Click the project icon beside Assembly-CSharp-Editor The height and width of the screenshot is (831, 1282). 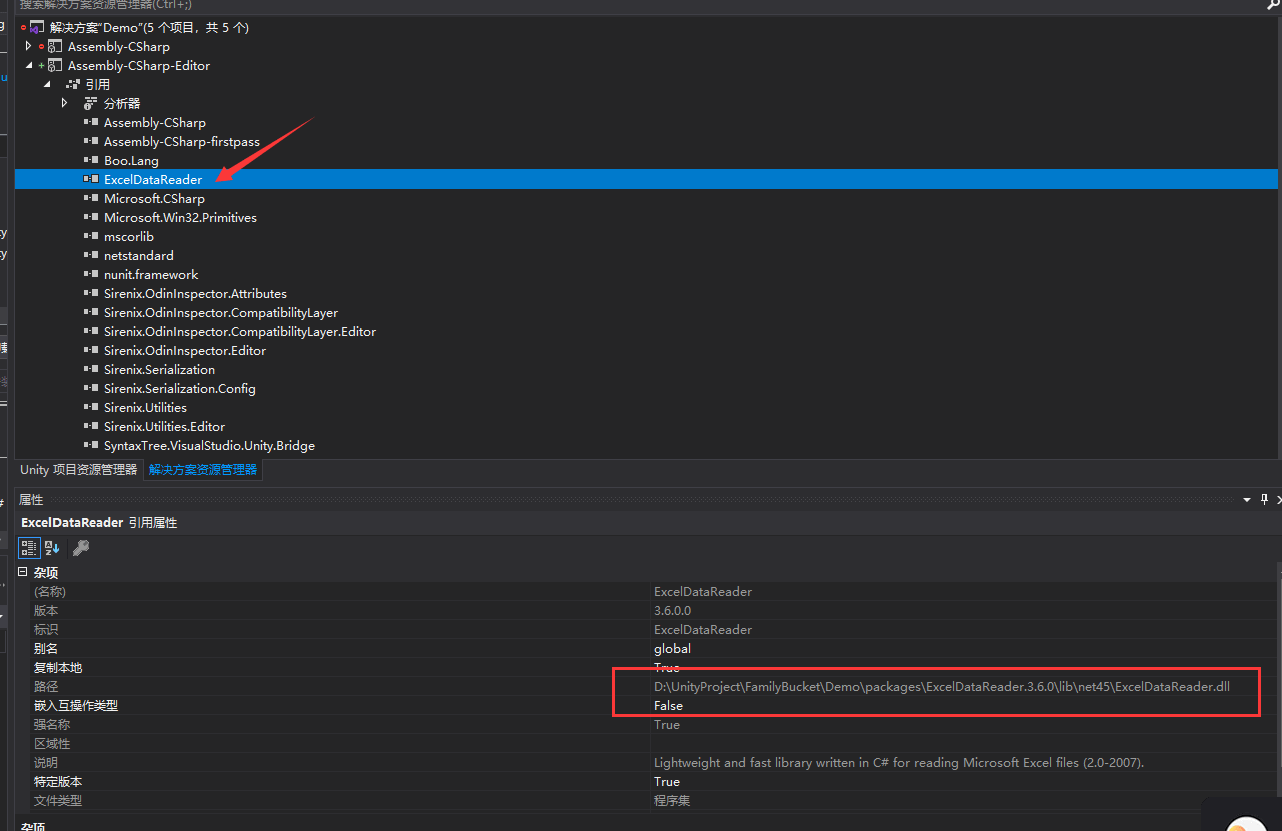tap(54, 66)
